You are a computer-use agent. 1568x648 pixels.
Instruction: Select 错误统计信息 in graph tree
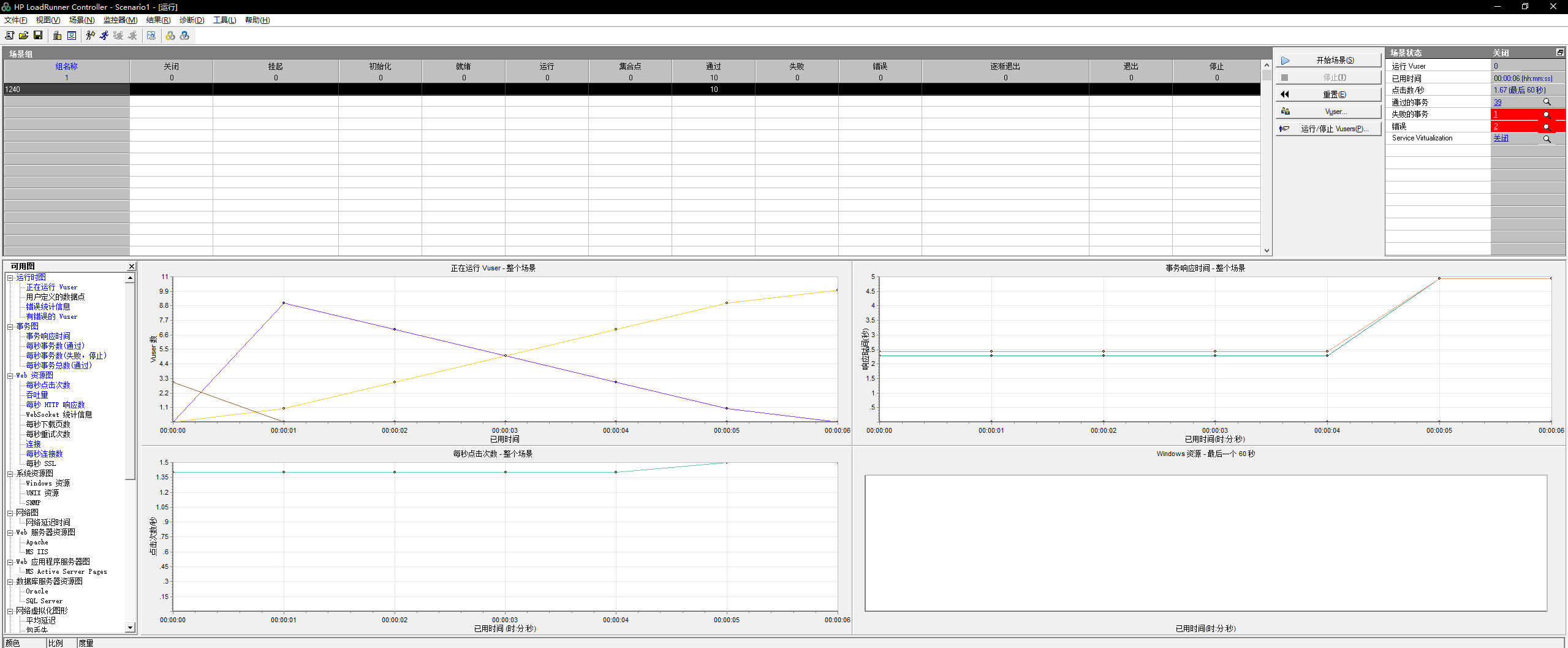pos(48,307)
